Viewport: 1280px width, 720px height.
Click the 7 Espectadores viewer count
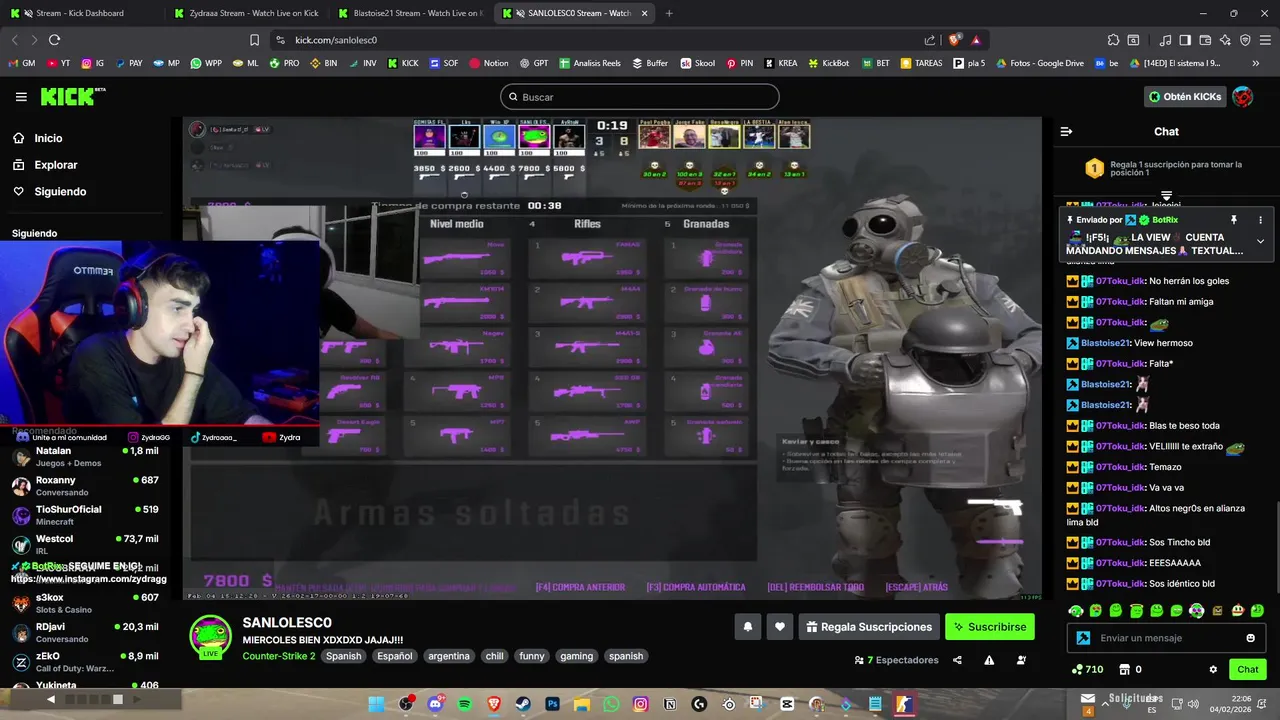[x=897, y=660]
